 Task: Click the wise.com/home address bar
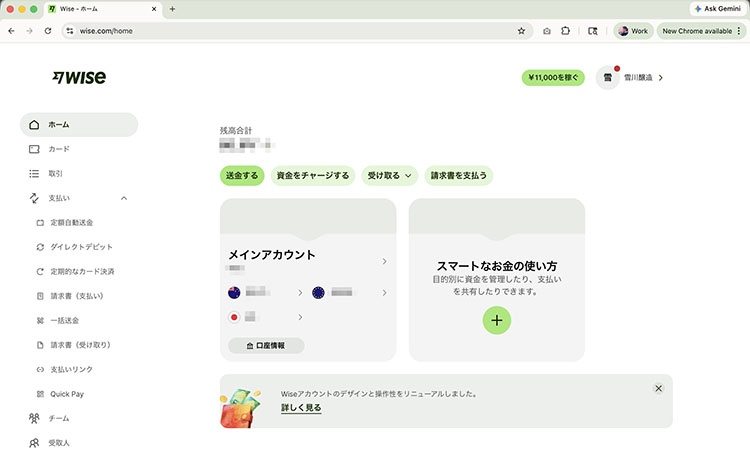pyautogui.click(x=297, y=31)
